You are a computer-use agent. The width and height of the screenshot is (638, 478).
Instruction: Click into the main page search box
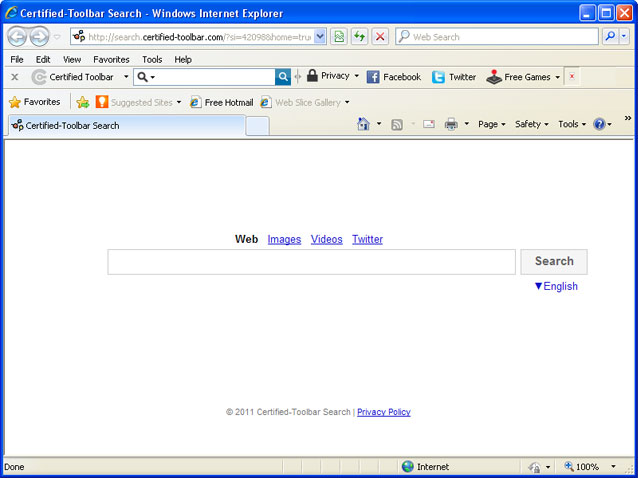311,262
